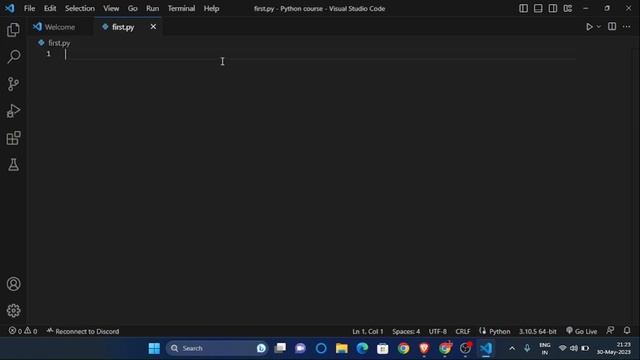This screenshot has height=360, width=640.
Task: Open the Chat app on taskbar
Action: (x=300, y=348)
